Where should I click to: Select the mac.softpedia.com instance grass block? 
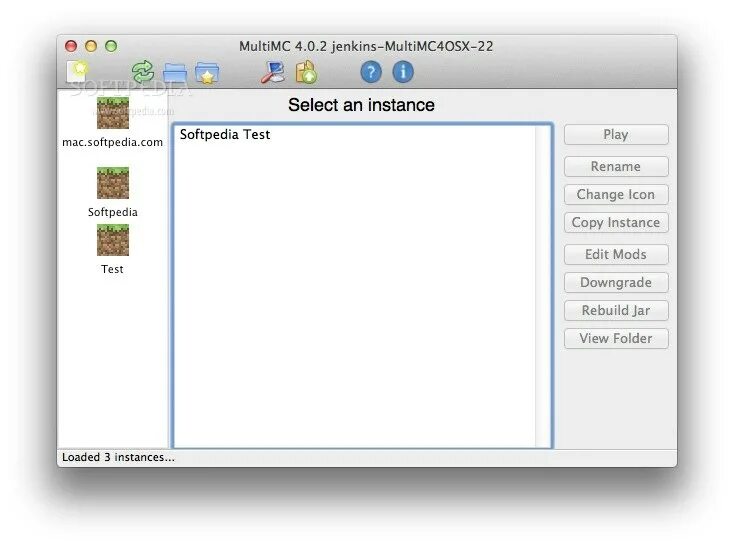click(x=113, y=113)
